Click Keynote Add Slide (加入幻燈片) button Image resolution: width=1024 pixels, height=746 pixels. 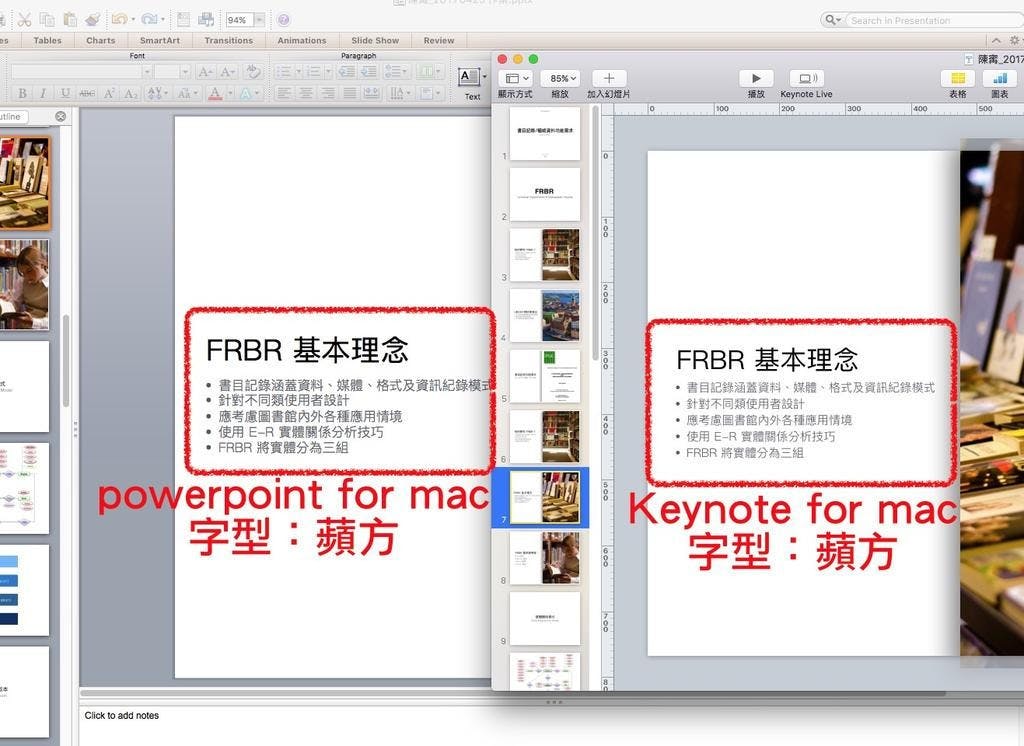tap(609, 78)
